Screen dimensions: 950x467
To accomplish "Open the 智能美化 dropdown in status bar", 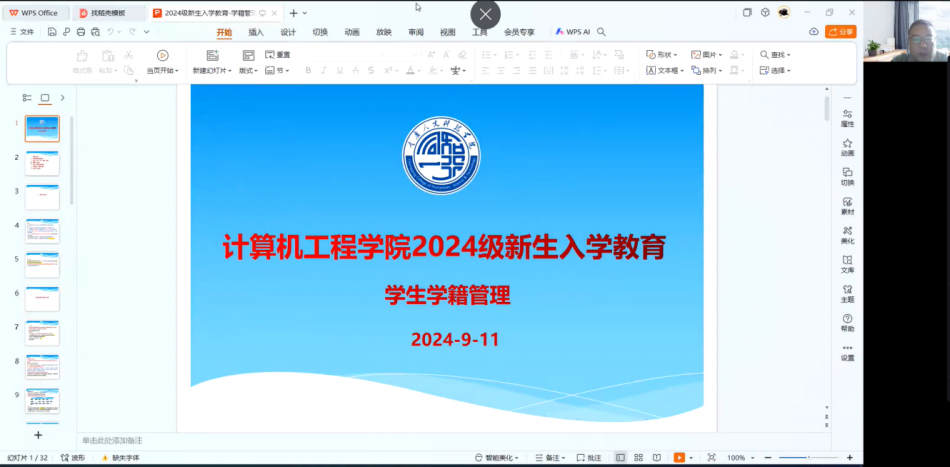I will (496, 458).
